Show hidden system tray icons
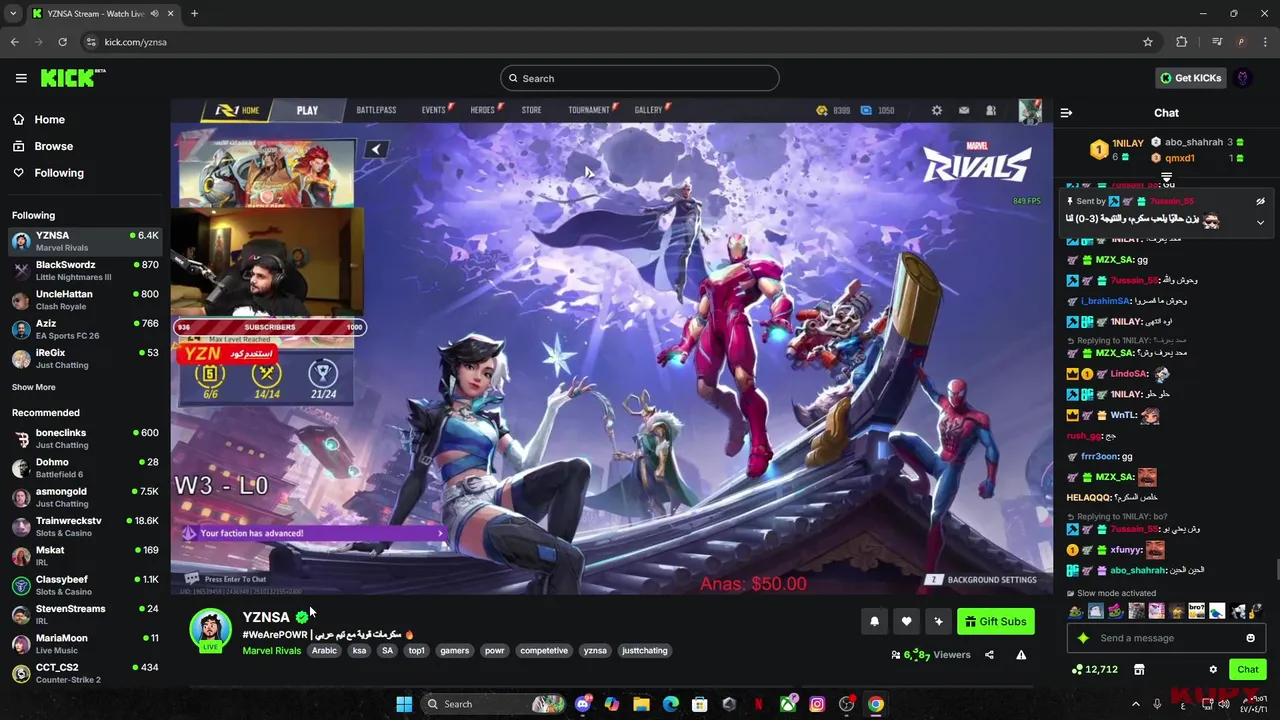The image size is (1280, 720). click(1135, 704)
